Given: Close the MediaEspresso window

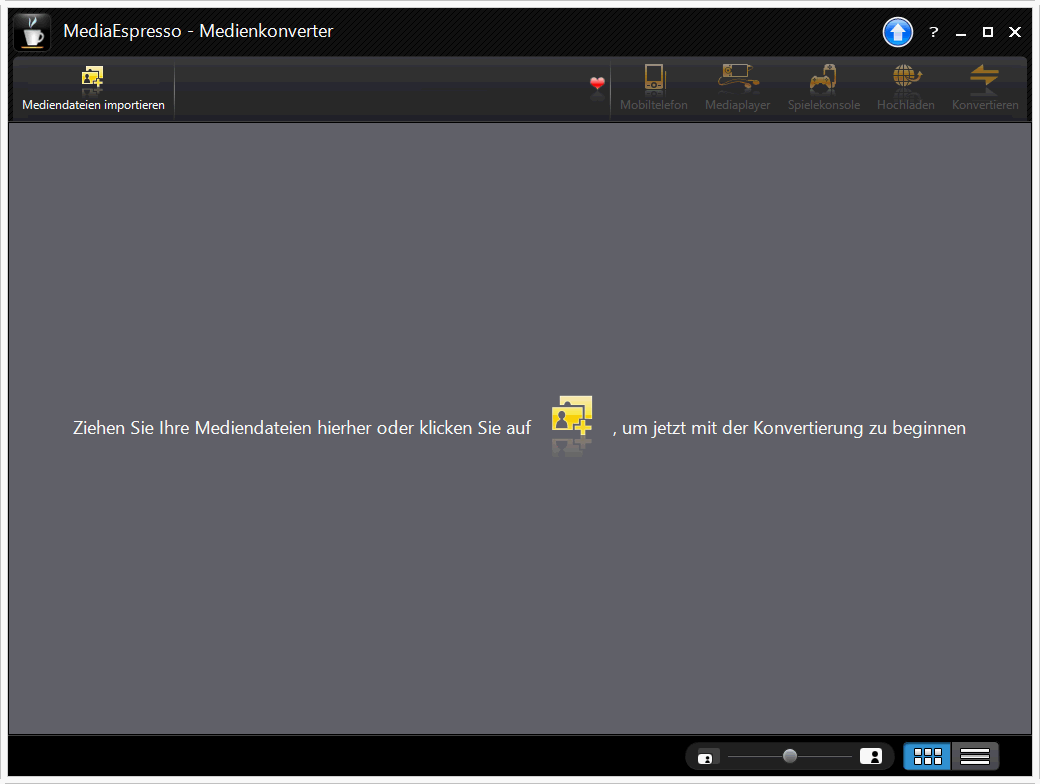Looking at the screenshot, I should tap(1015, 32).
